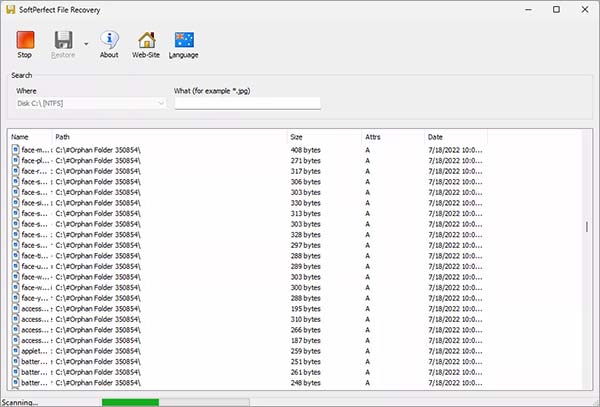Select the file named face-si...
Viewport: 600px width, 407px height.
pyautogui.click(x=35, y=203)
